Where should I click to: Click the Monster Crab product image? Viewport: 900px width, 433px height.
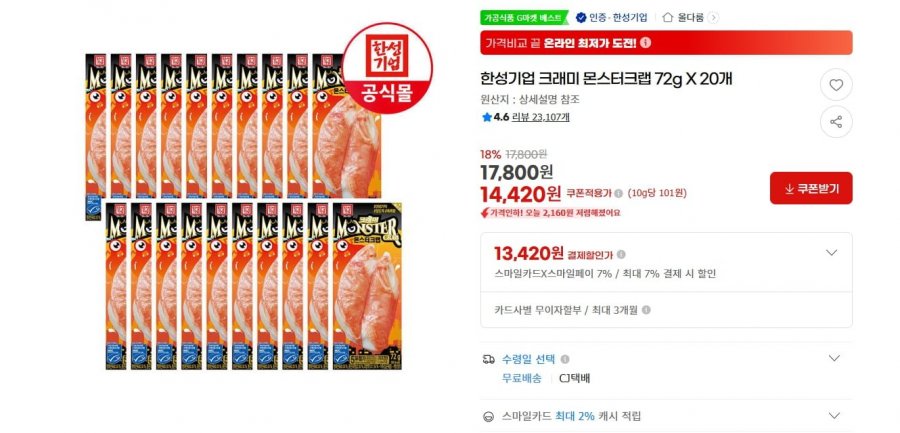243,211
